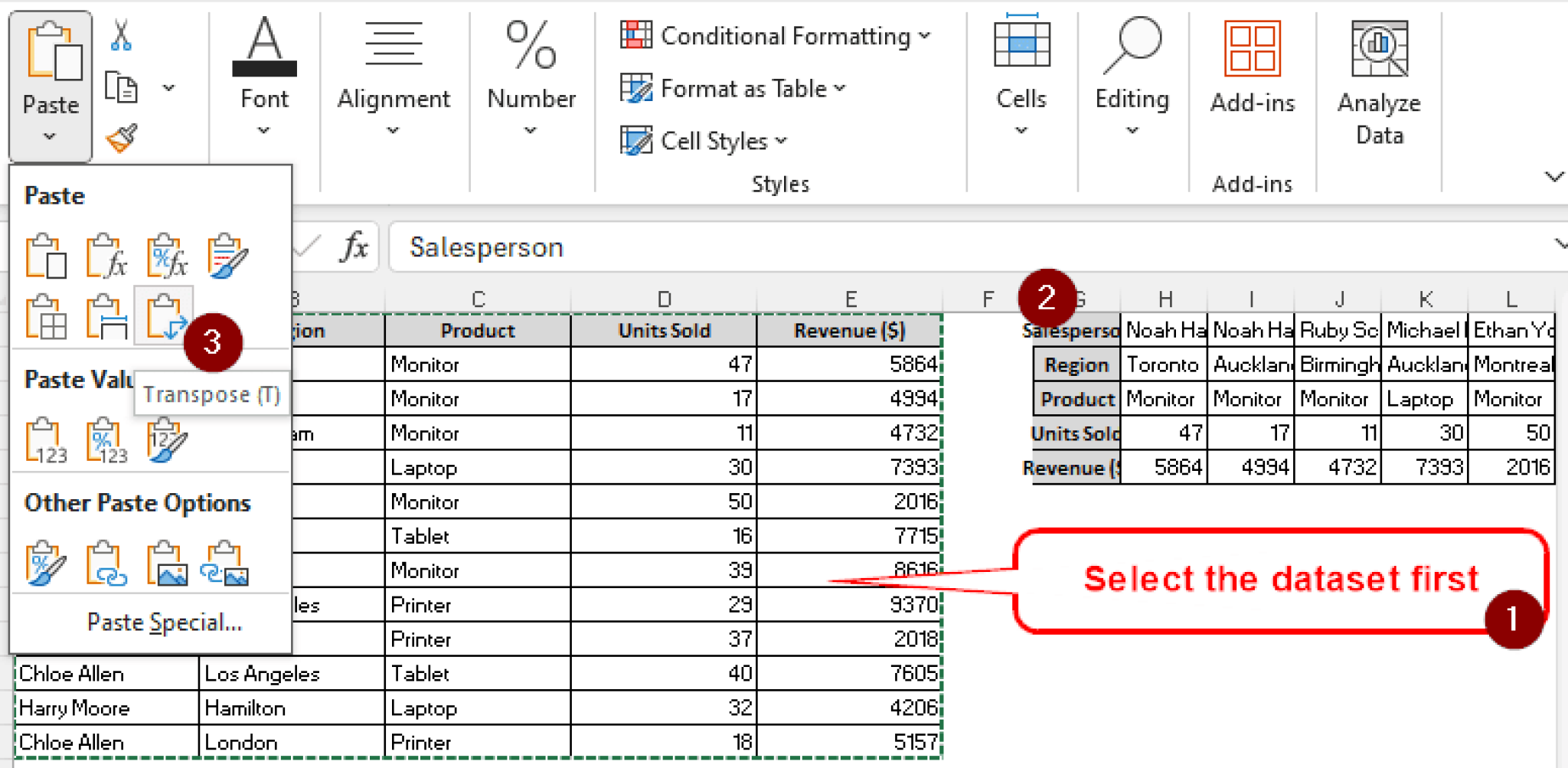
Task: Select column C header
Action: click(x=478, y=299)
